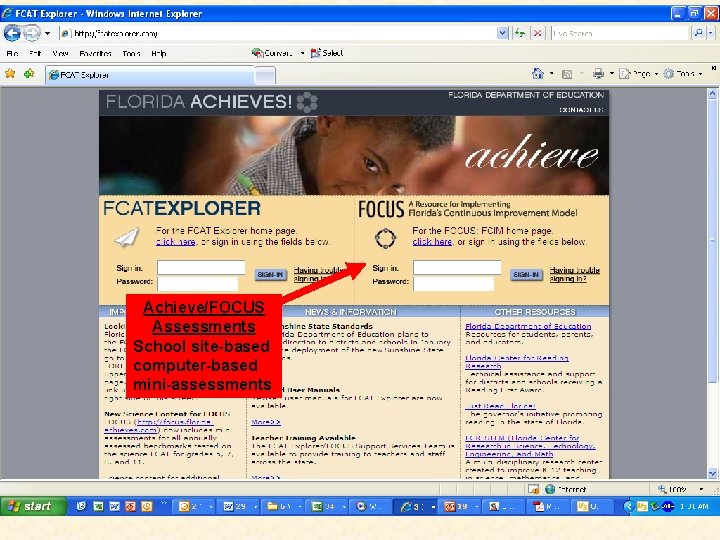The image size is (720, 540).
Task: Open the Edit menu
Action: [x=35, y=53]
